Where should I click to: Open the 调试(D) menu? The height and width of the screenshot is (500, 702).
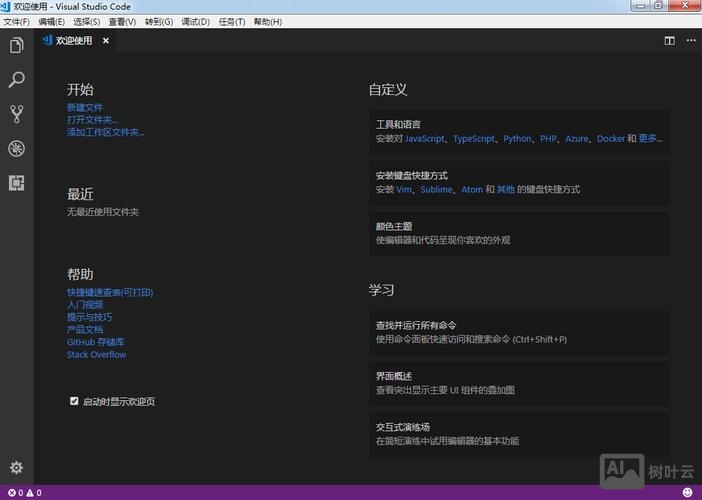click(196, 22)
